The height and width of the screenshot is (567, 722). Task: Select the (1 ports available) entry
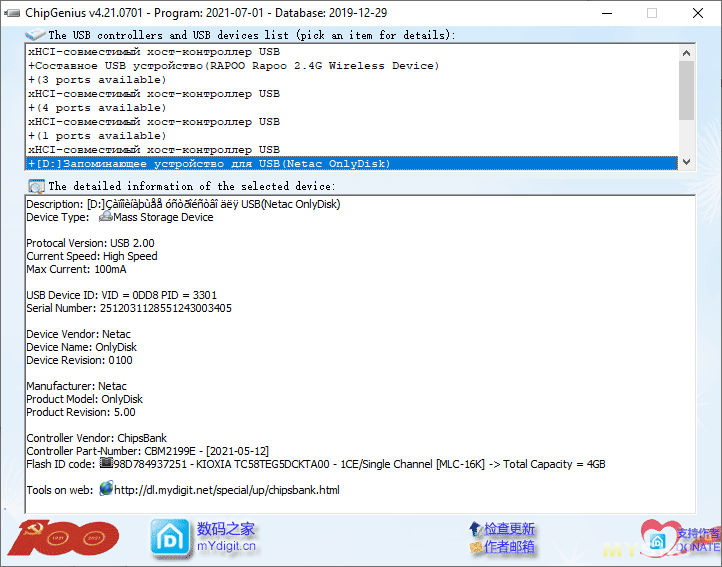tap(97, 135)
